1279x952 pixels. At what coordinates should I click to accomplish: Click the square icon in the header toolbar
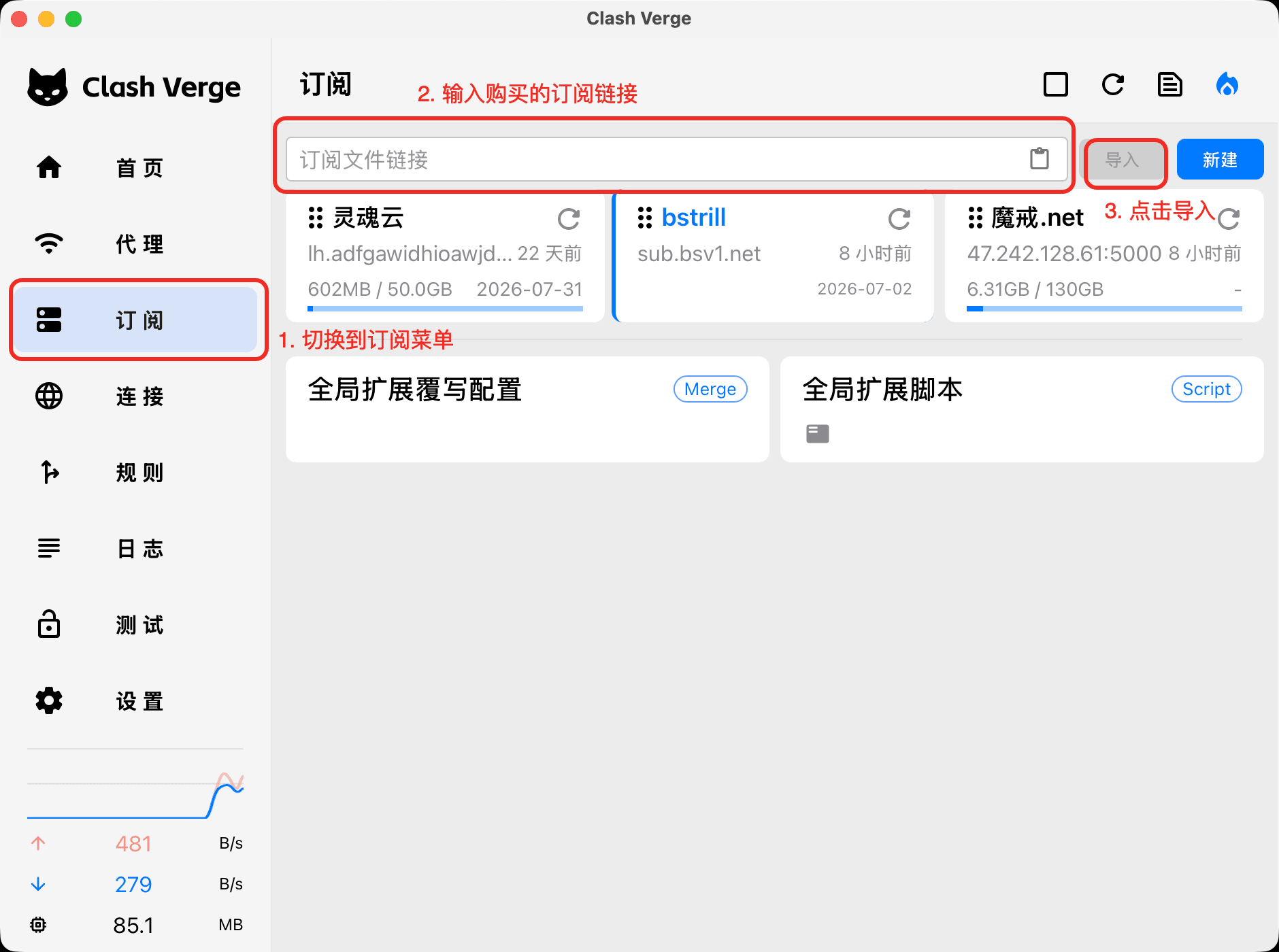pyautogui.click(x=1056, y=85)
